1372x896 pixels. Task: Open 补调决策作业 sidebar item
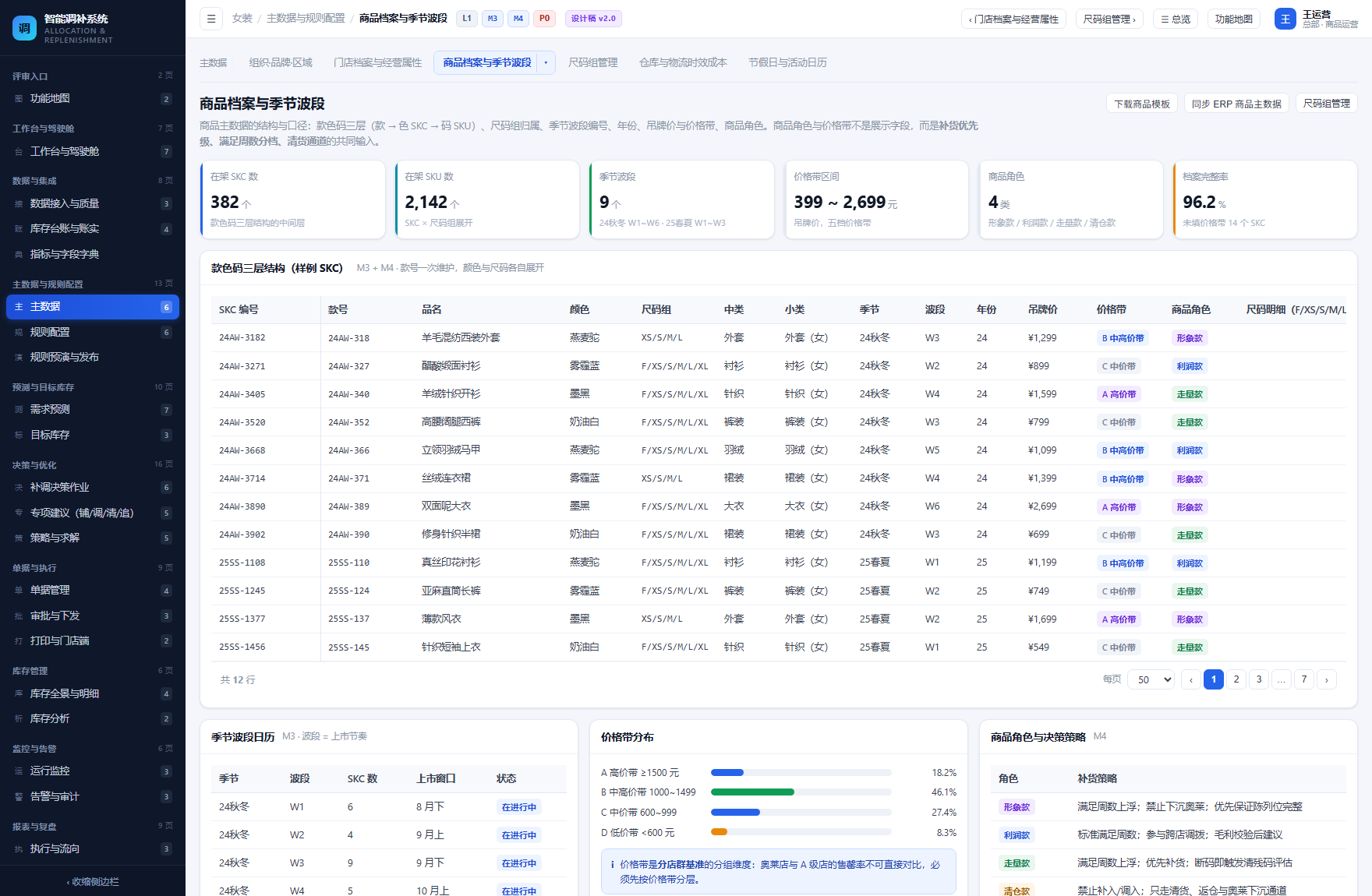point(93,487)
